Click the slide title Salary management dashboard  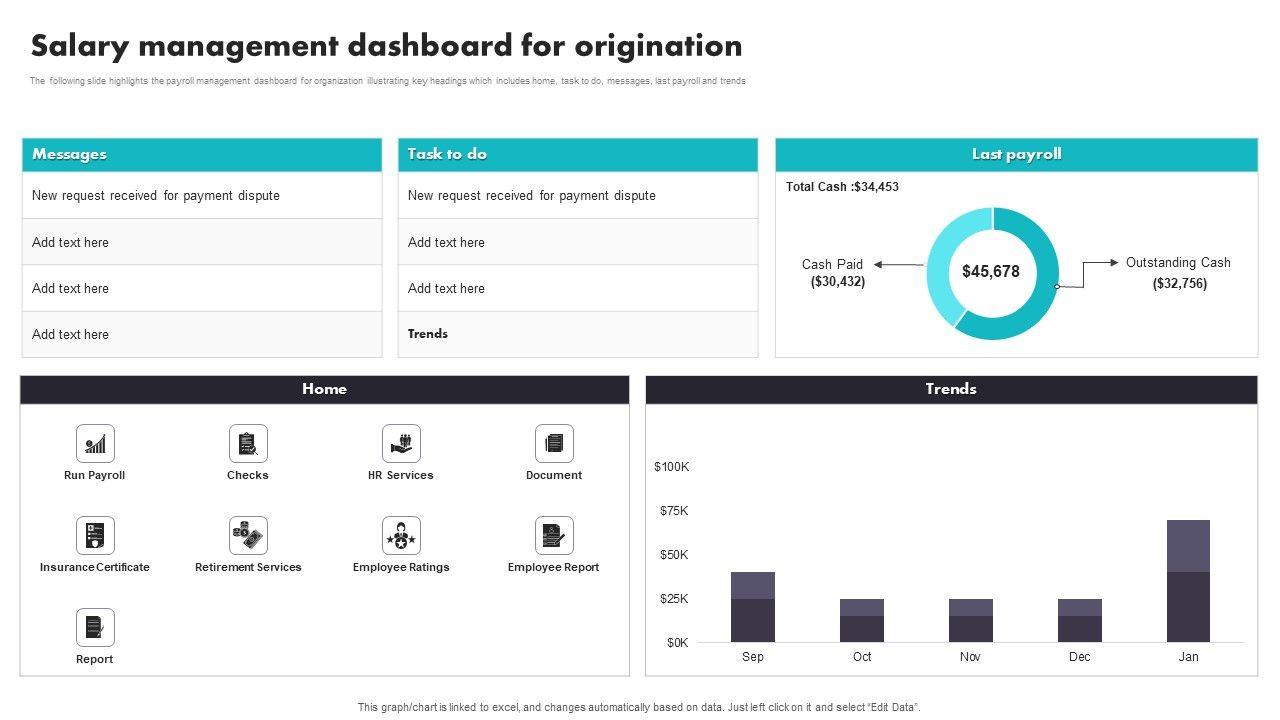pos(387,46)
